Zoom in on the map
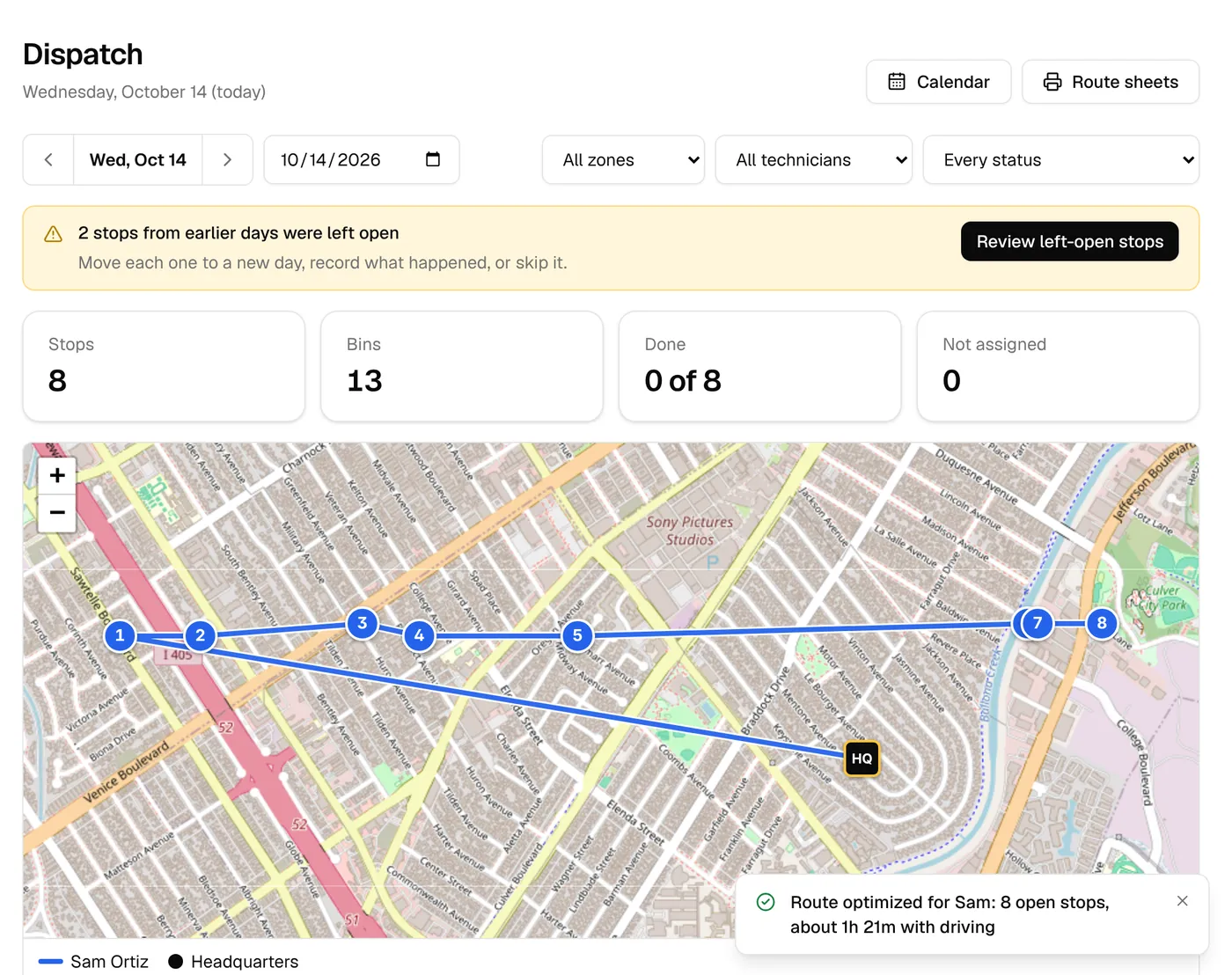Screen dimensions: 1232x975 tap(57, 475)
